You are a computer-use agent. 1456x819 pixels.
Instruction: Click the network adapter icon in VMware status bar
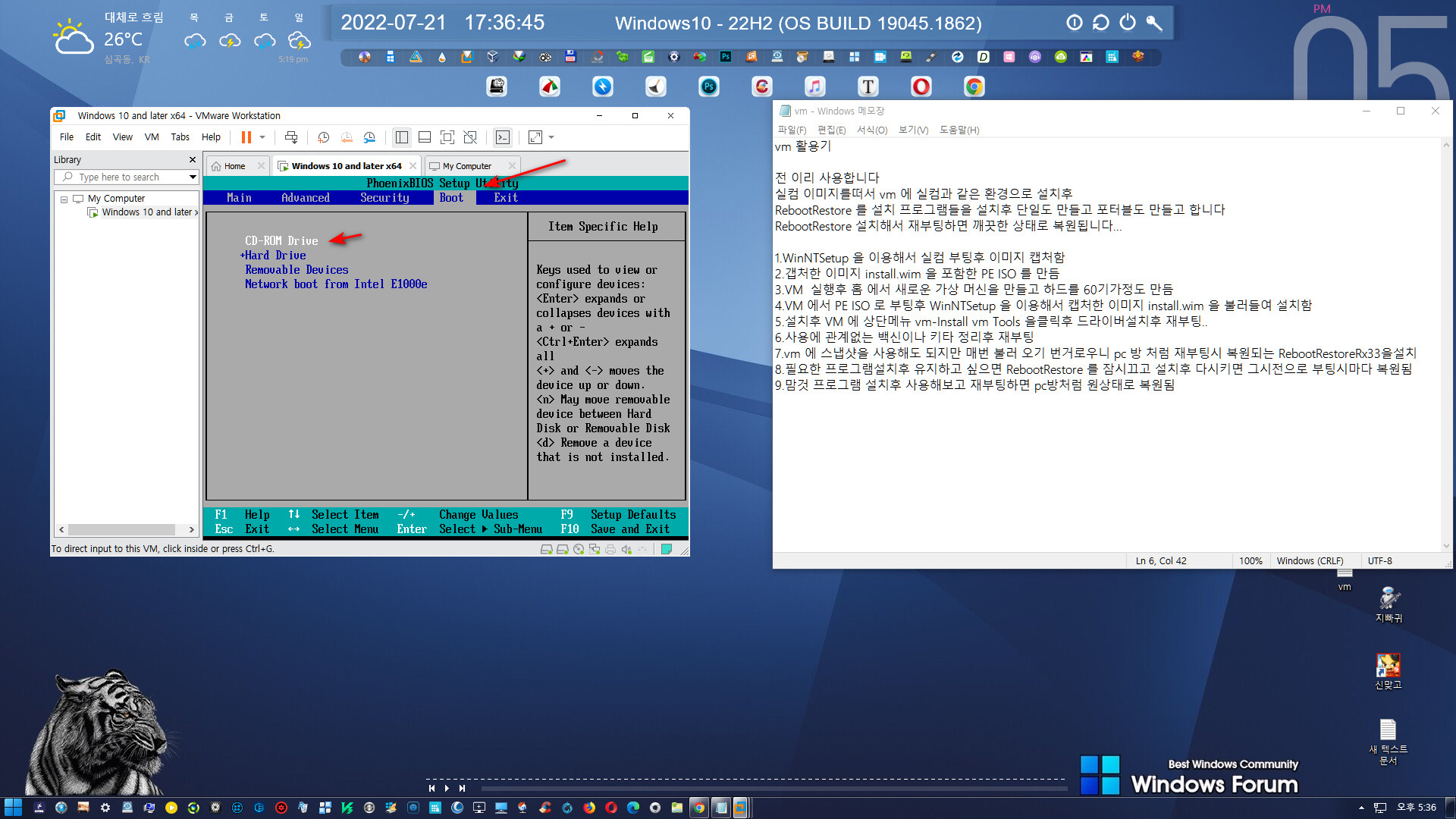pos(595,549)
